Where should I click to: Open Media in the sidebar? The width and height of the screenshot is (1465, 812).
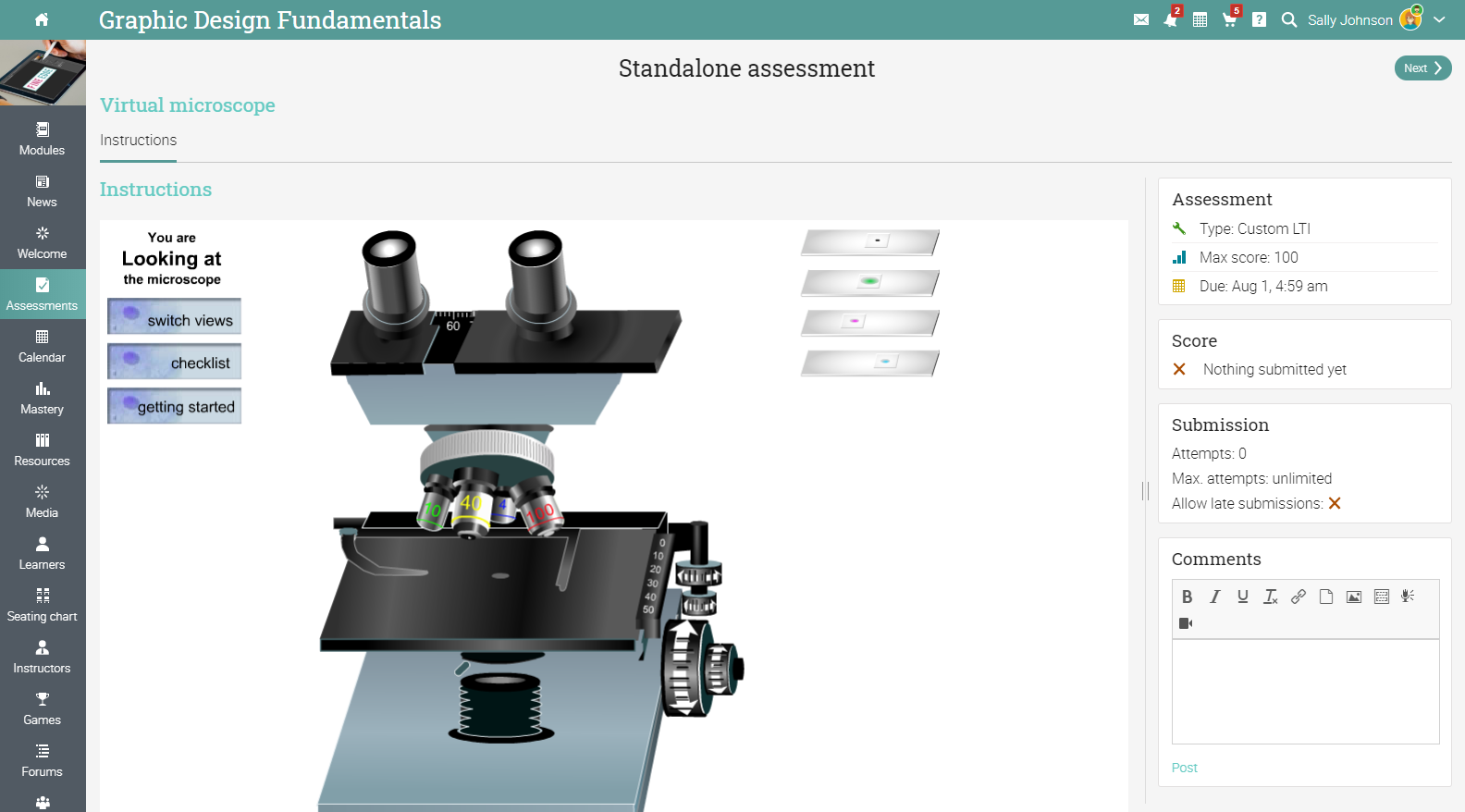(43, 501)
